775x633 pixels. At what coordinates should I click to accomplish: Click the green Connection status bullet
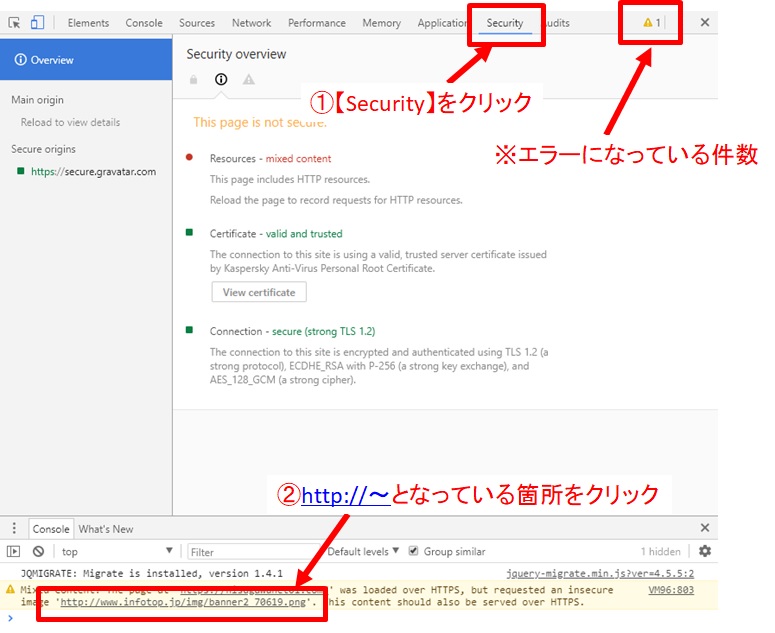point(189,330)
